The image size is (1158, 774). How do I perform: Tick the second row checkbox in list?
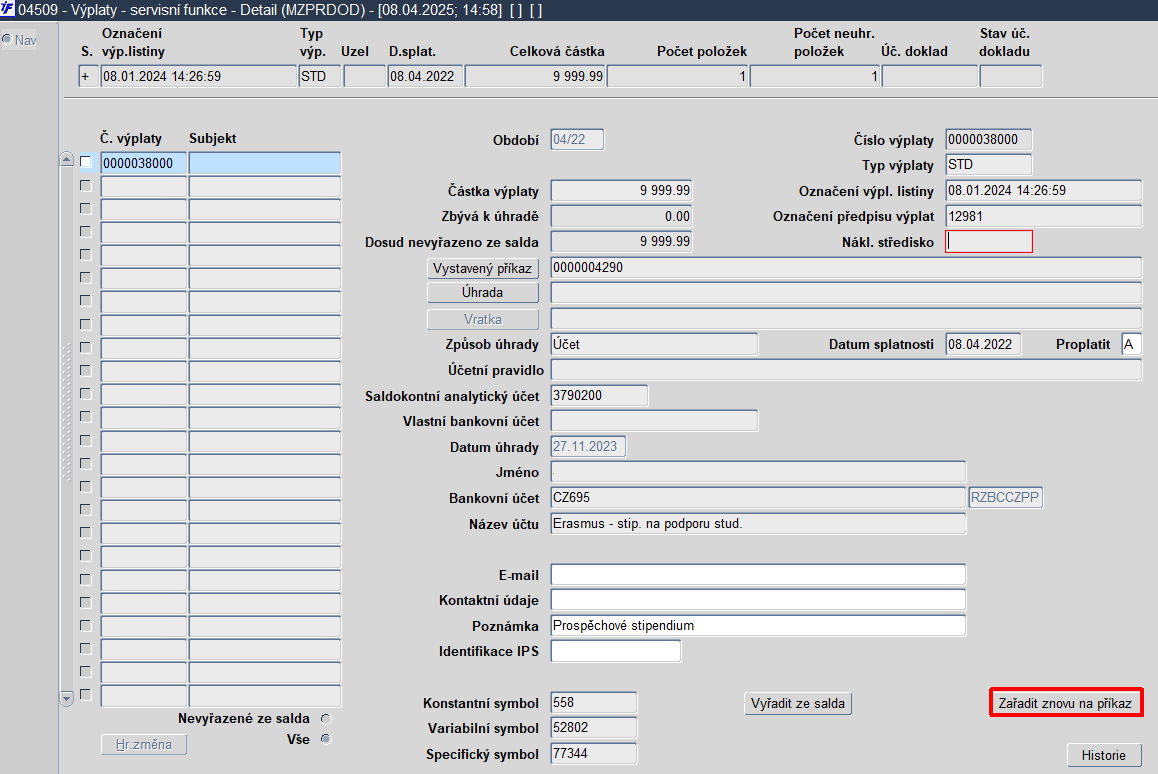pos(86,185)
